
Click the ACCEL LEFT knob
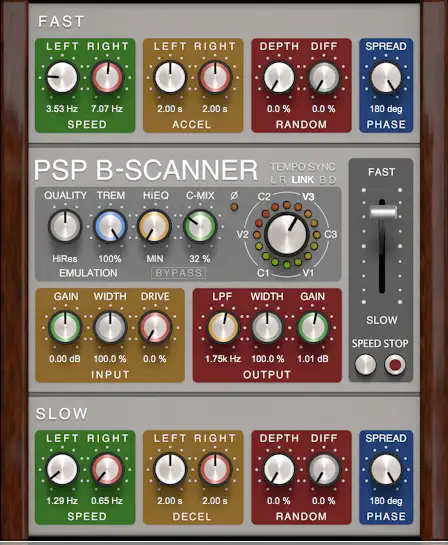click(170, 77)
